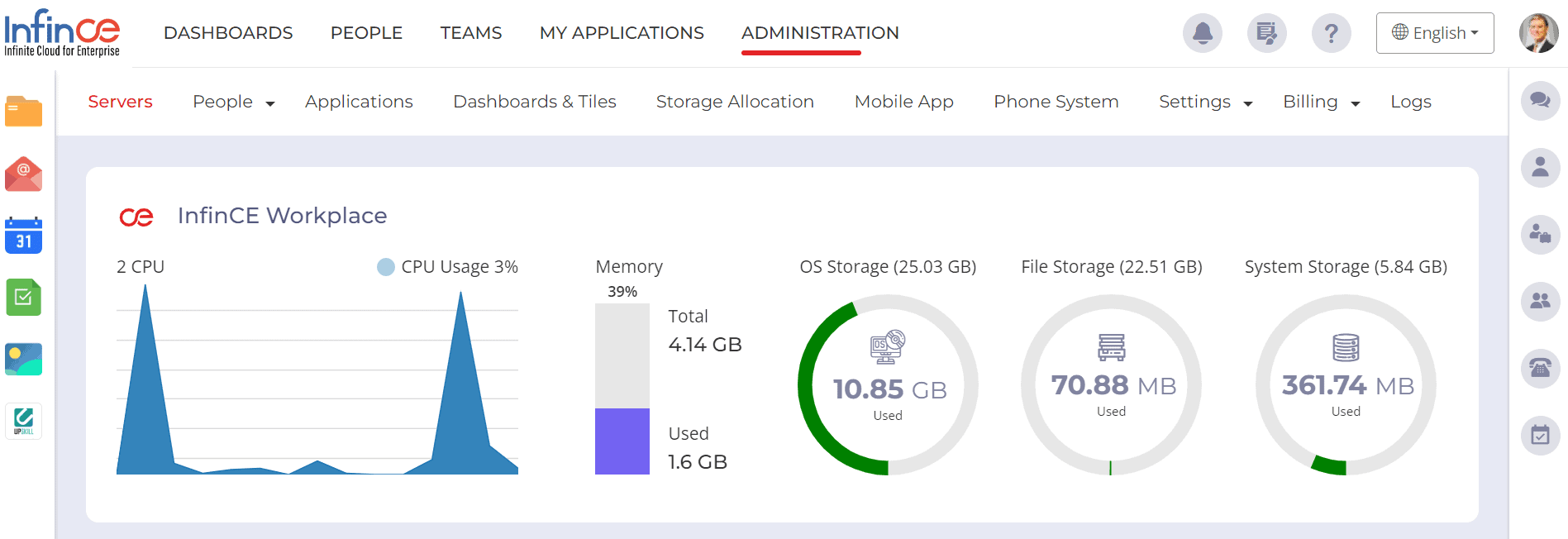Click the File Storage drive icon
This screenshot has width=1568, height=539.
[1111, 347]
